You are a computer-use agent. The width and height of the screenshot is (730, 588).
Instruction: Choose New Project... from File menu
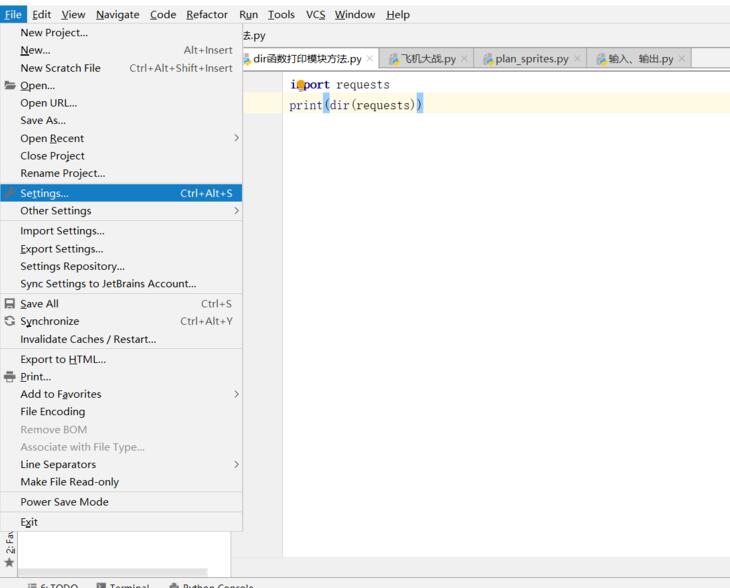point(121,33)
